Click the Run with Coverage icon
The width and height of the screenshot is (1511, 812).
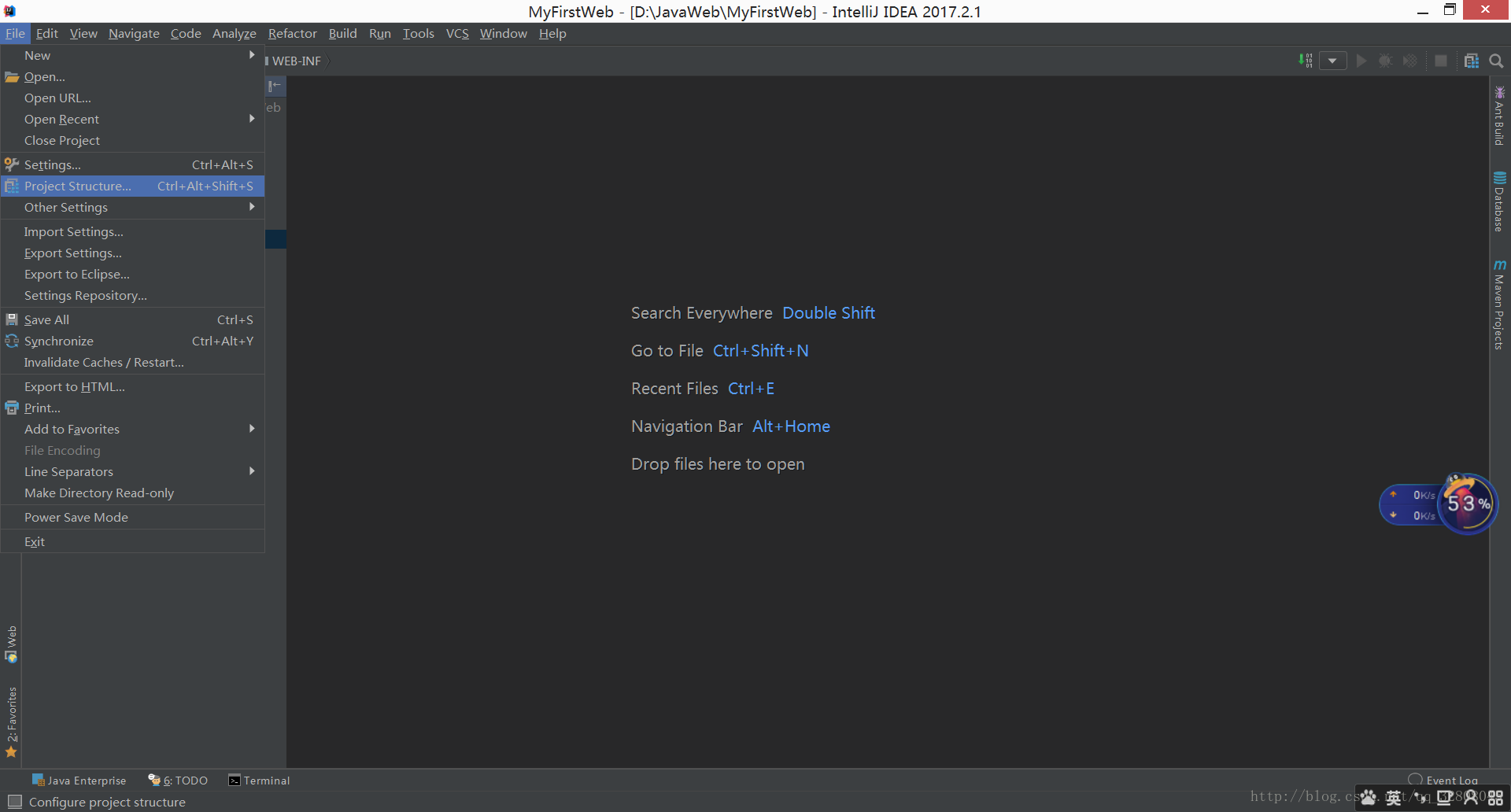1410,61
